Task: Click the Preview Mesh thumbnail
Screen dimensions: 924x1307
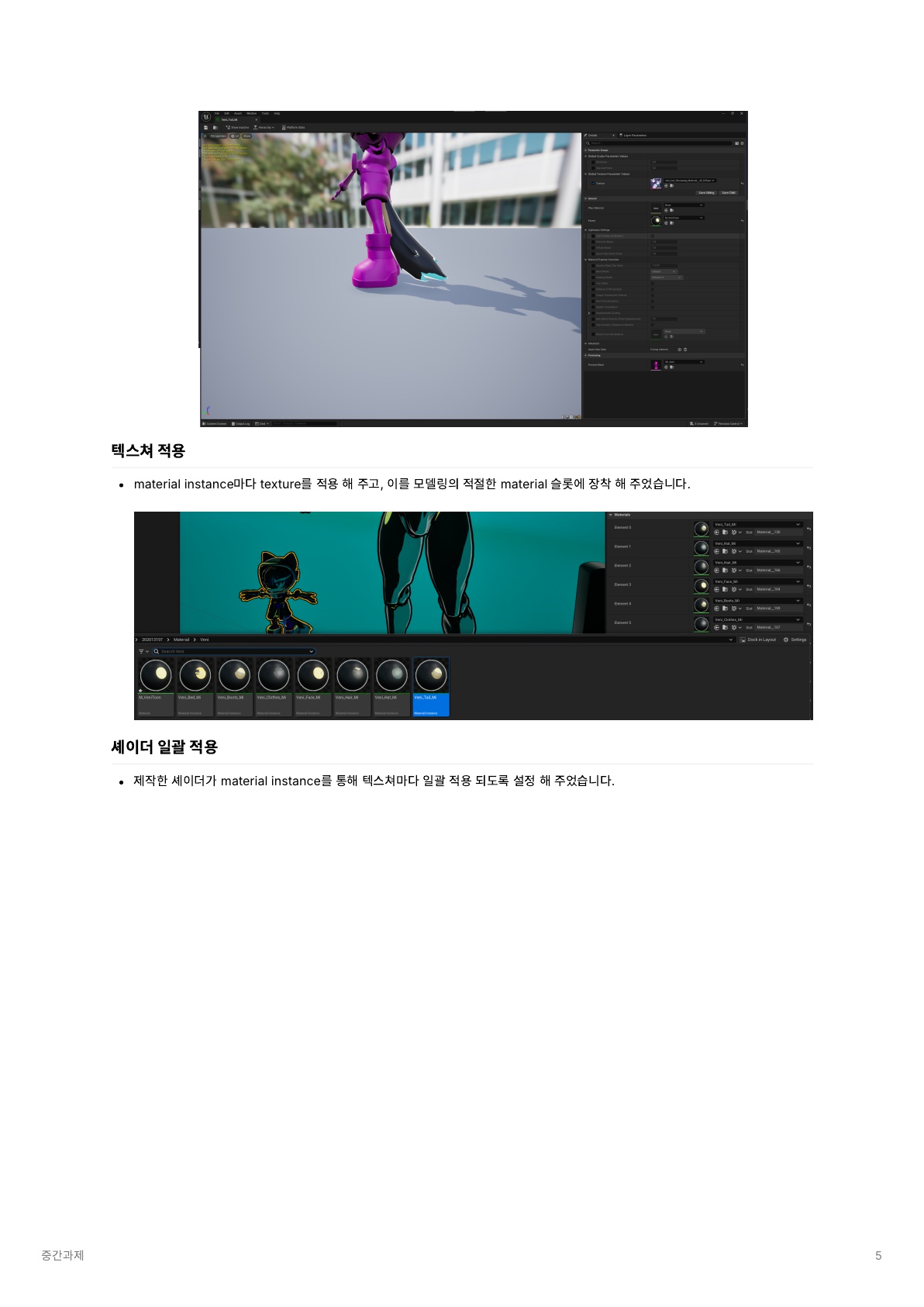Action: pyautogui.click(x=656, y=364)
